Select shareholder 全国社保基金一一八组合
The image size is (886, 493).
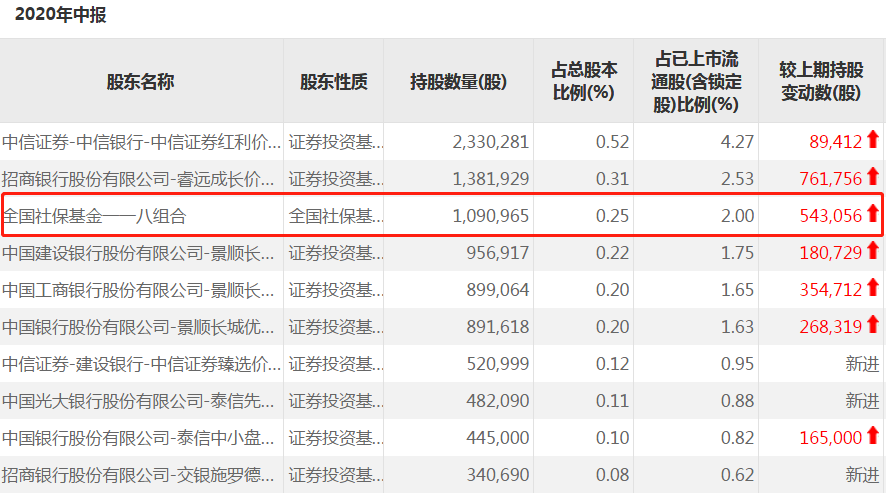point(94,216)
